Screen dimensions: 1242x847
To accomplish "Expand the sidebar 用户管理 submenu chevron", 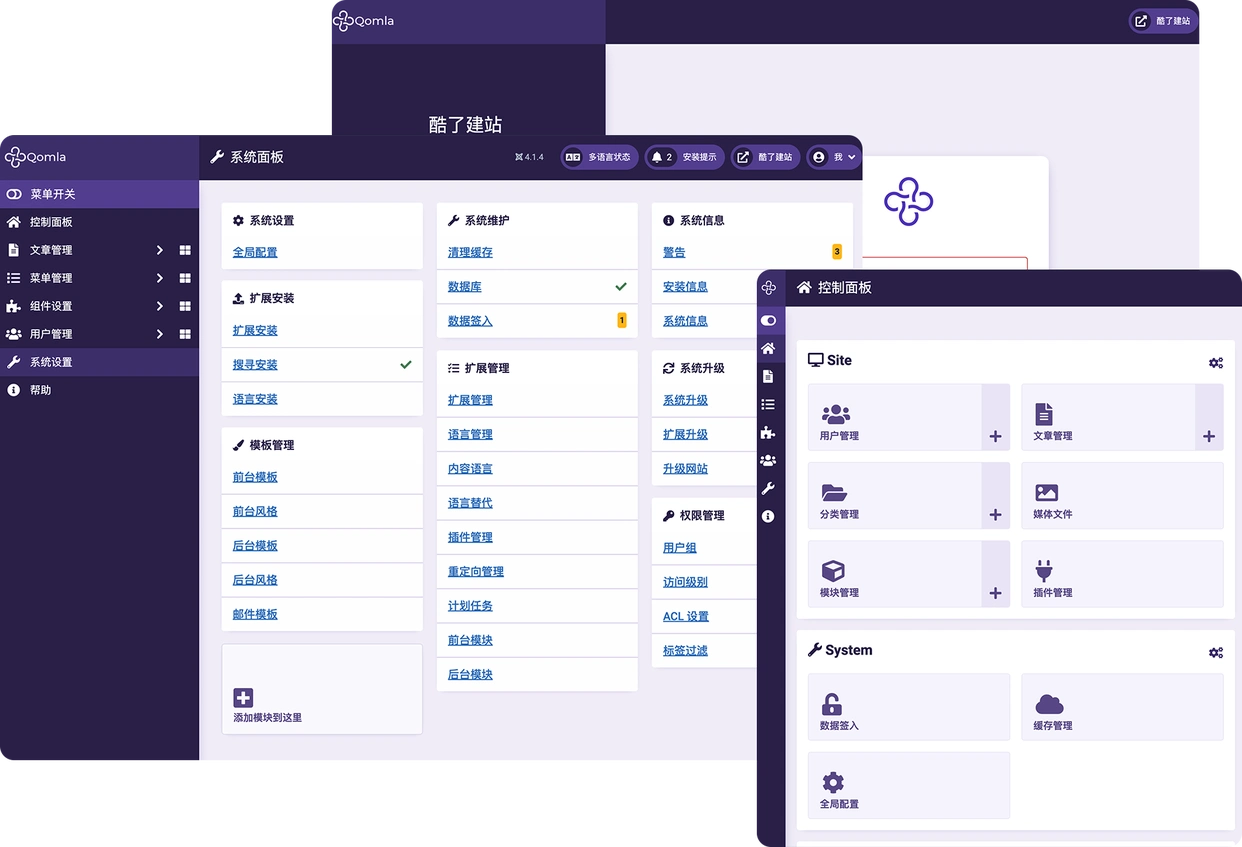I will pos(160,334).
